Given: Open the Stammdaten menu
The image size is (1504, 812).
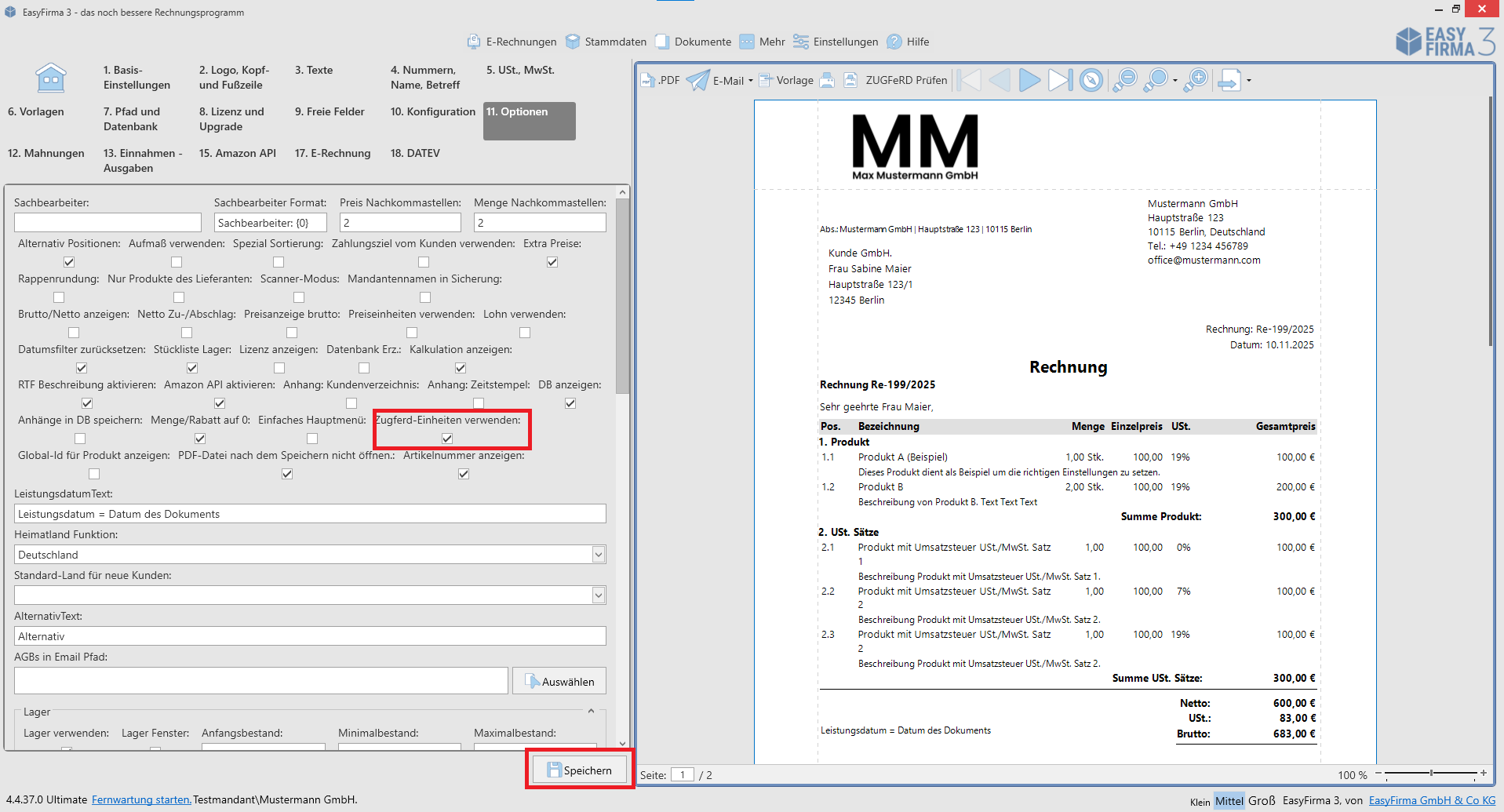Looking at the screenshot, I should click(606, 42).
